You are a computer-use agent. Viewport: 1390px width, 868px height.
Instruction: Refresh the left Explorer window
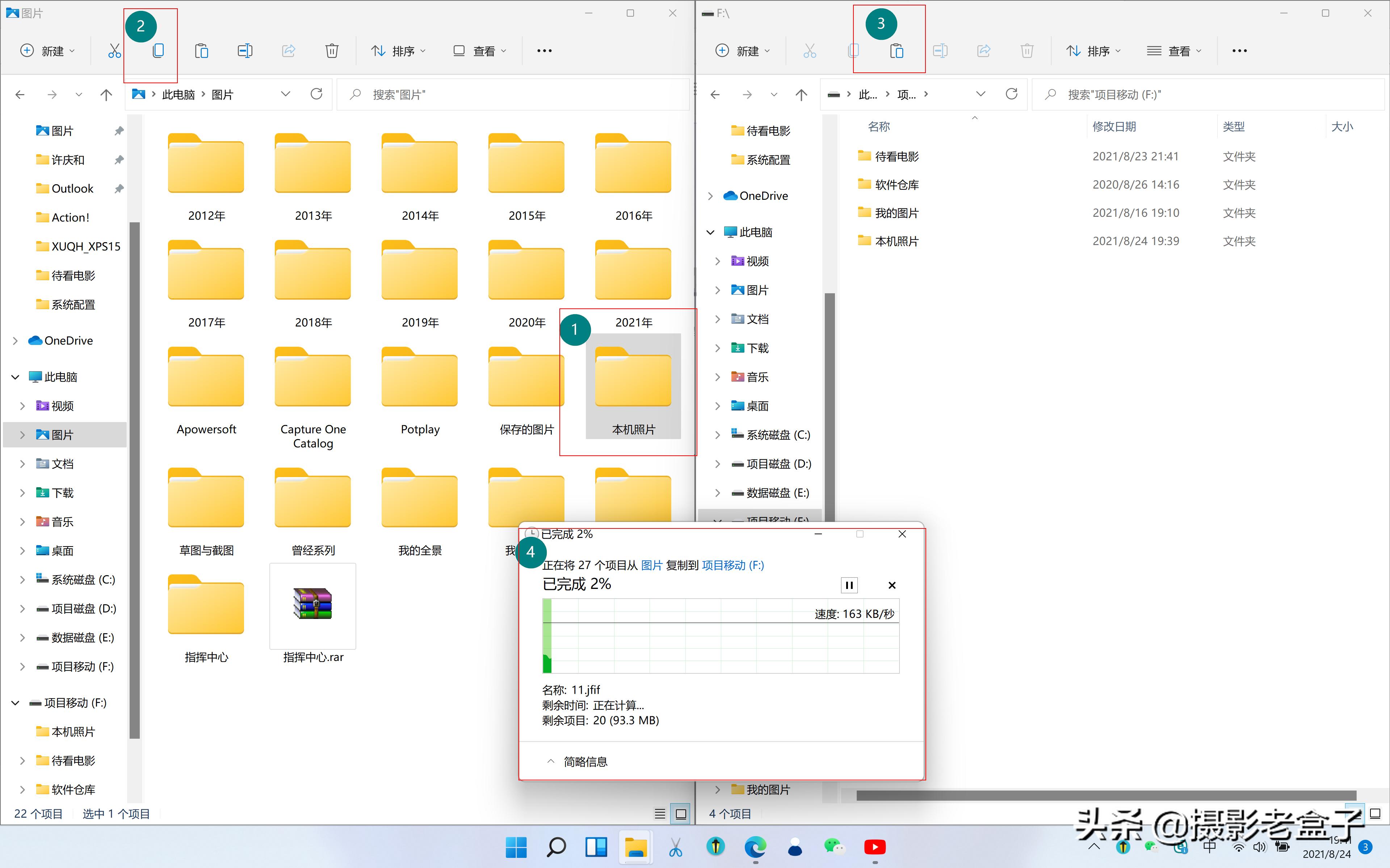317,94
